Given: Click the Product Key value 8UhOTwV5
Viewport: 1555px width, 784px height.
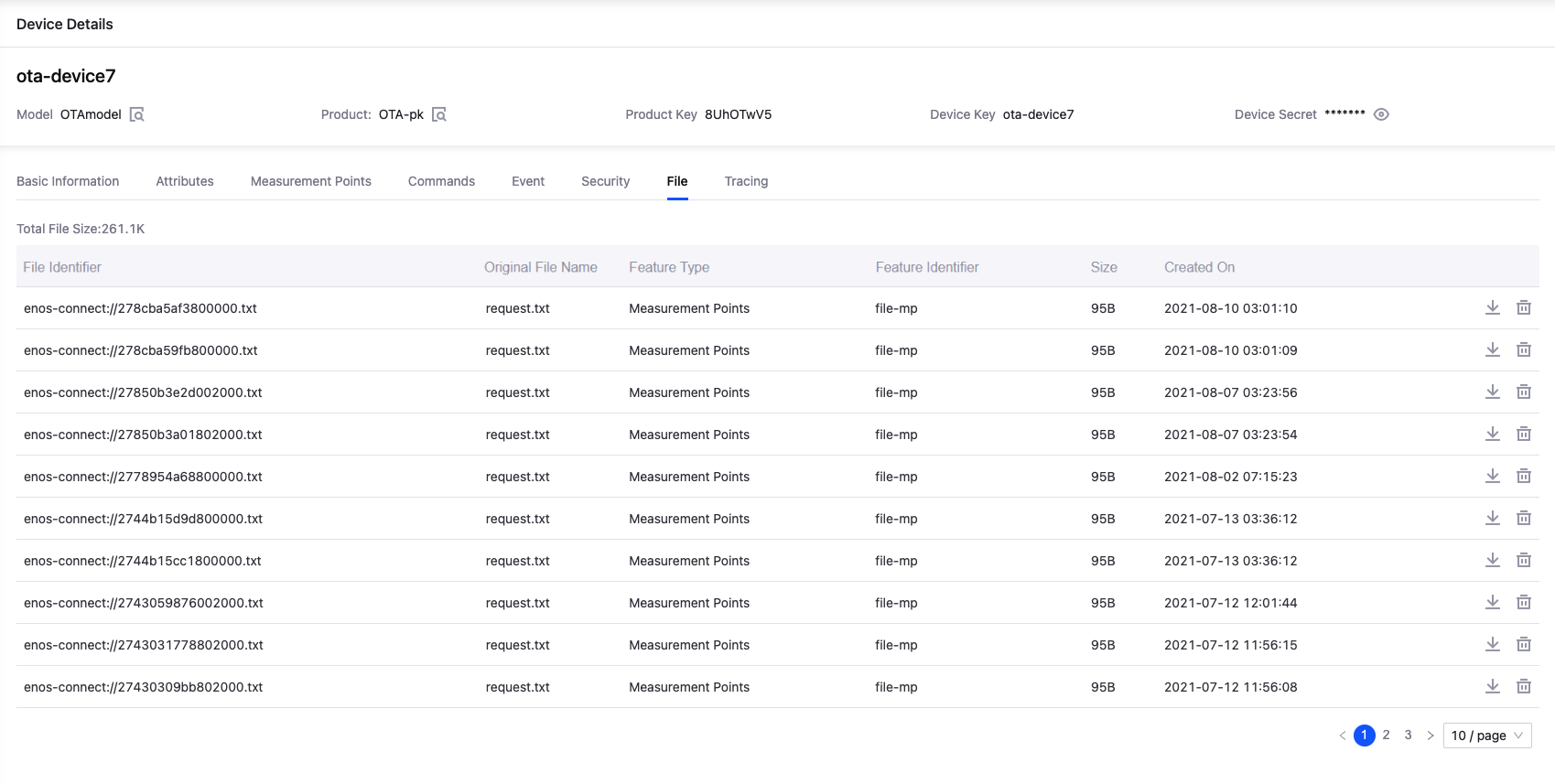Looking at the screenshot, I should coord(739,114).
